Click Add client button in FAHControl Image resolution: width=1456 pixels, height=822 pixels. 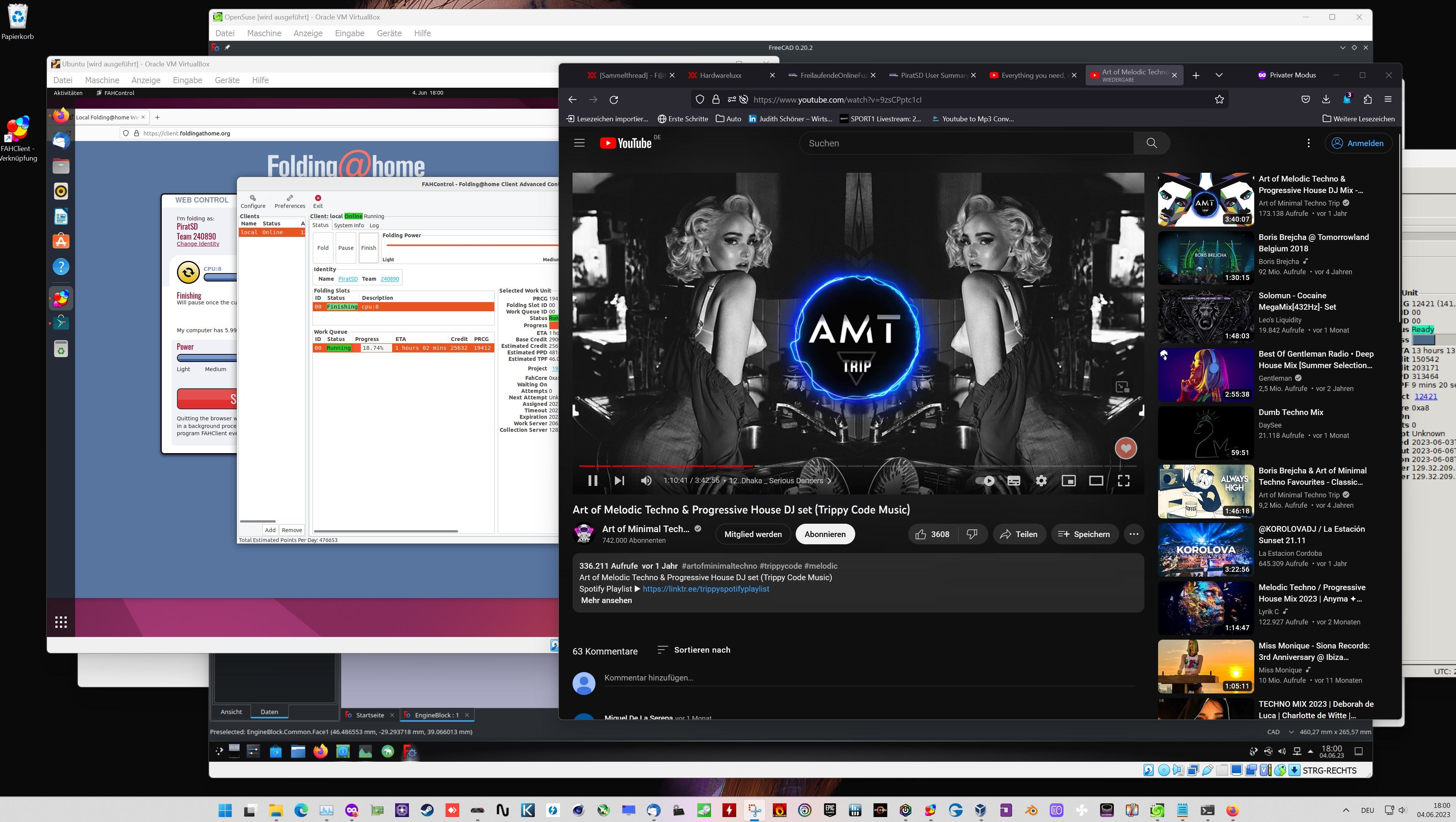tap(270, 530)
